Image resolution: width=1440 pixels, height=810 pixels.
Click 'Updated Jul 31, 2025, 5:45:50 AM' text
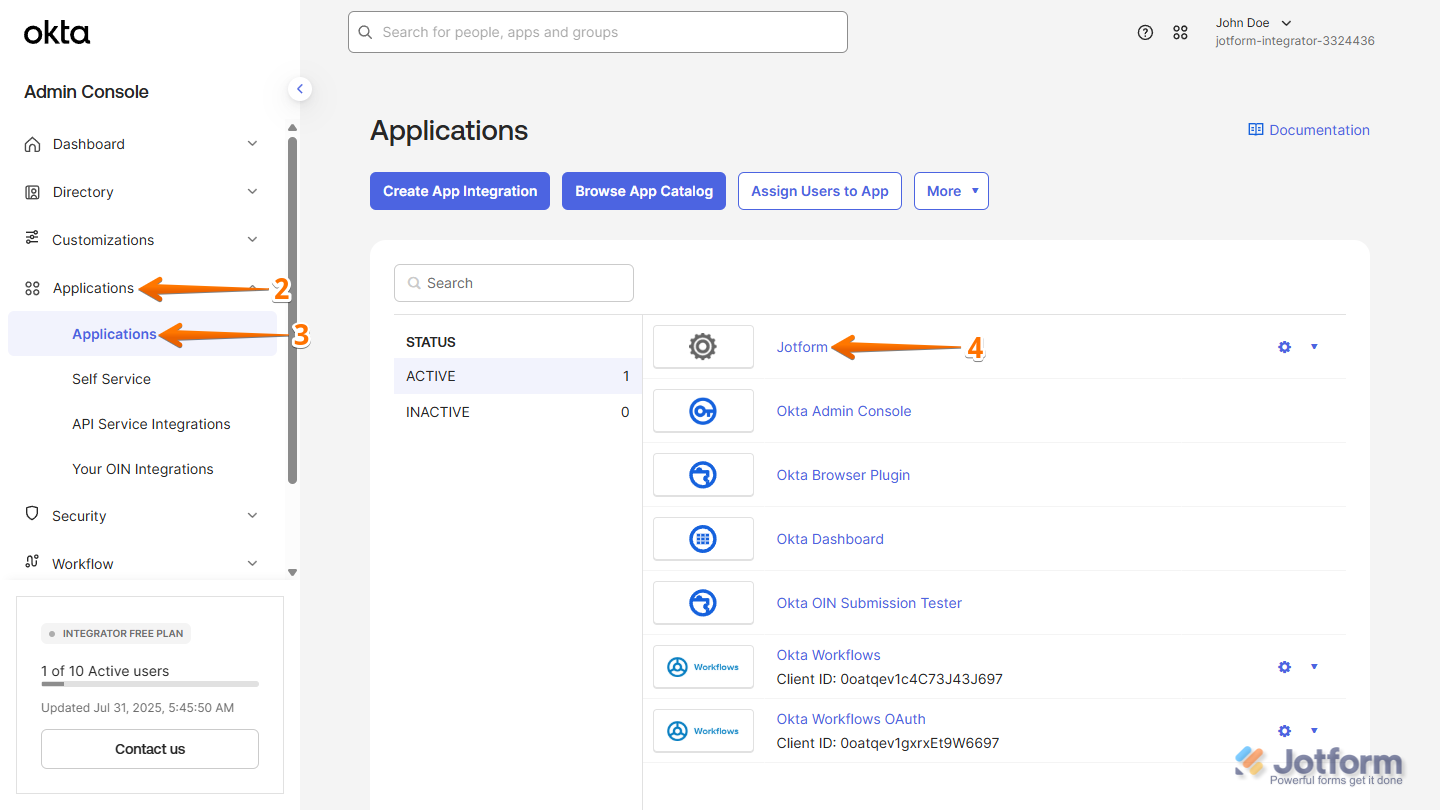click(137, 707)
